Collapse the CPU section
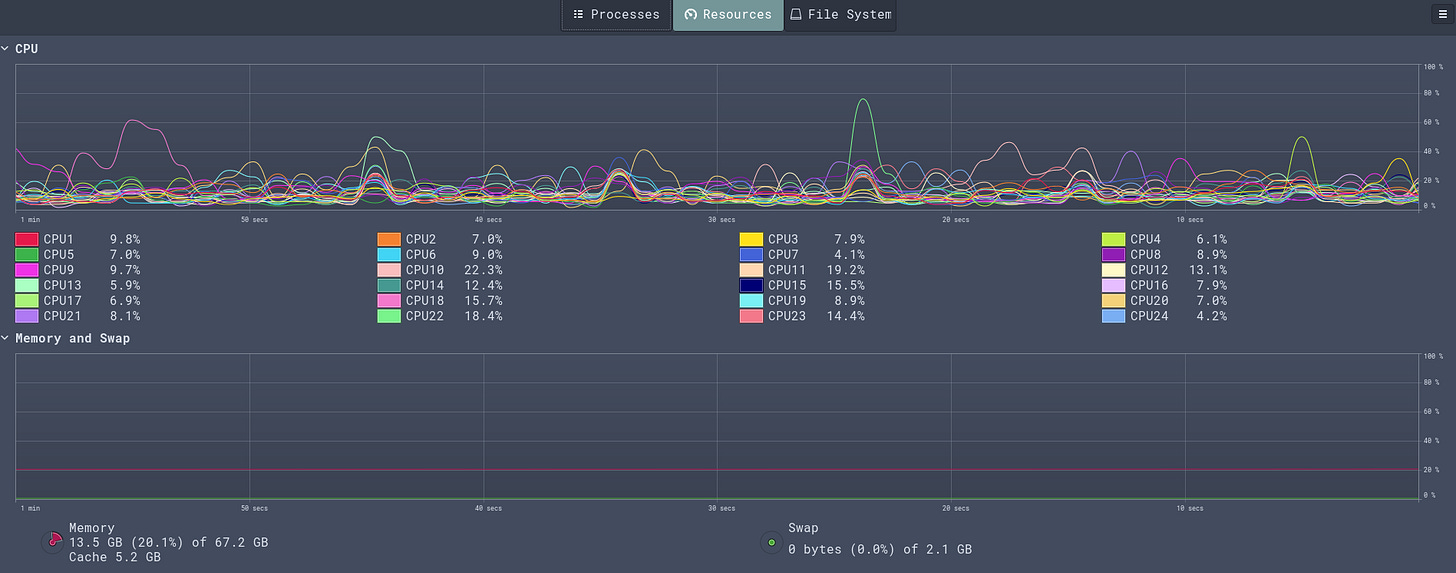The image size is (1456, 573). click(5, 48)
